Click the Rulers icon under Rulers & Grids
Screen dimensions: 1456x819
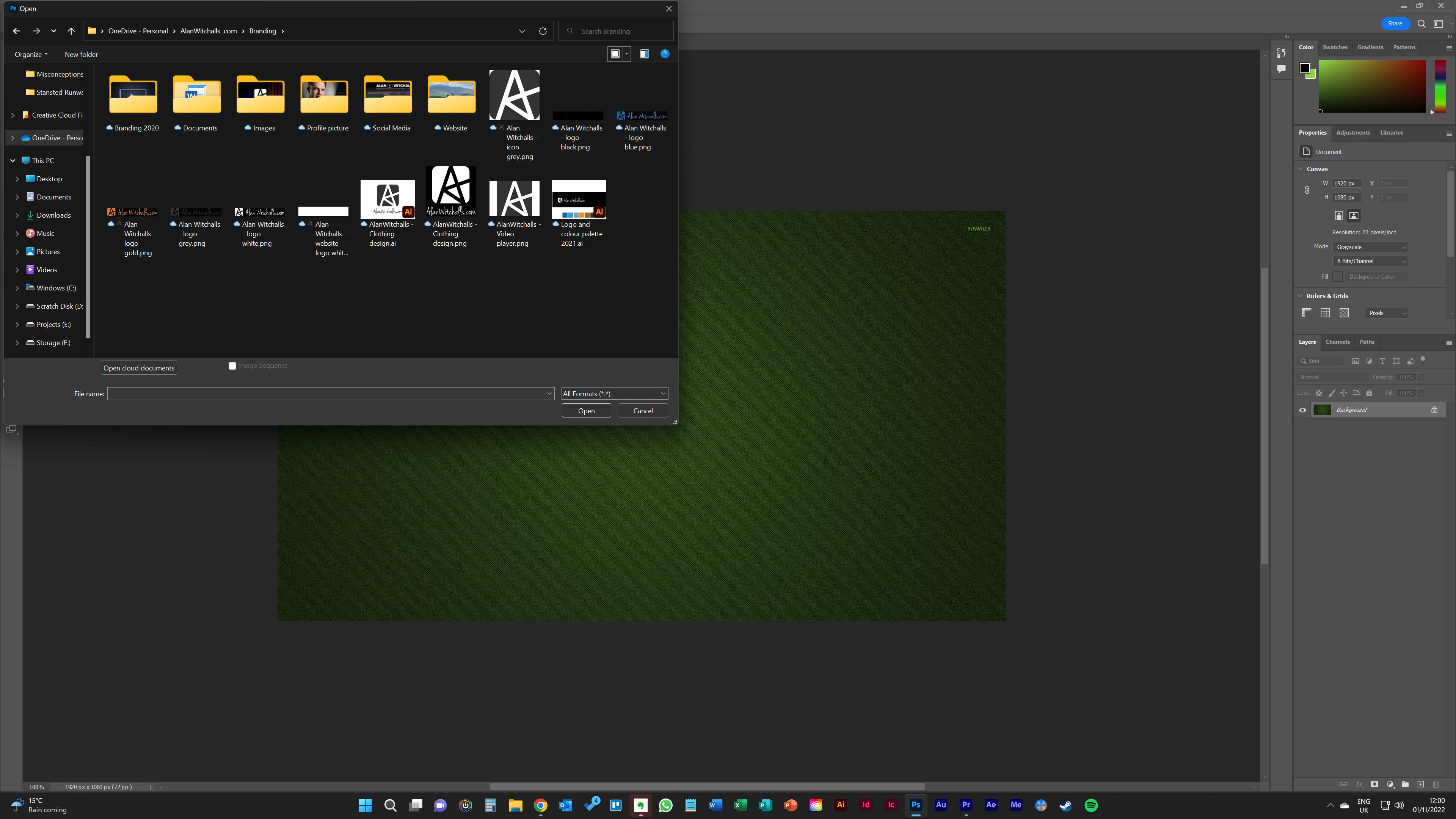[x=1306, y=313]
